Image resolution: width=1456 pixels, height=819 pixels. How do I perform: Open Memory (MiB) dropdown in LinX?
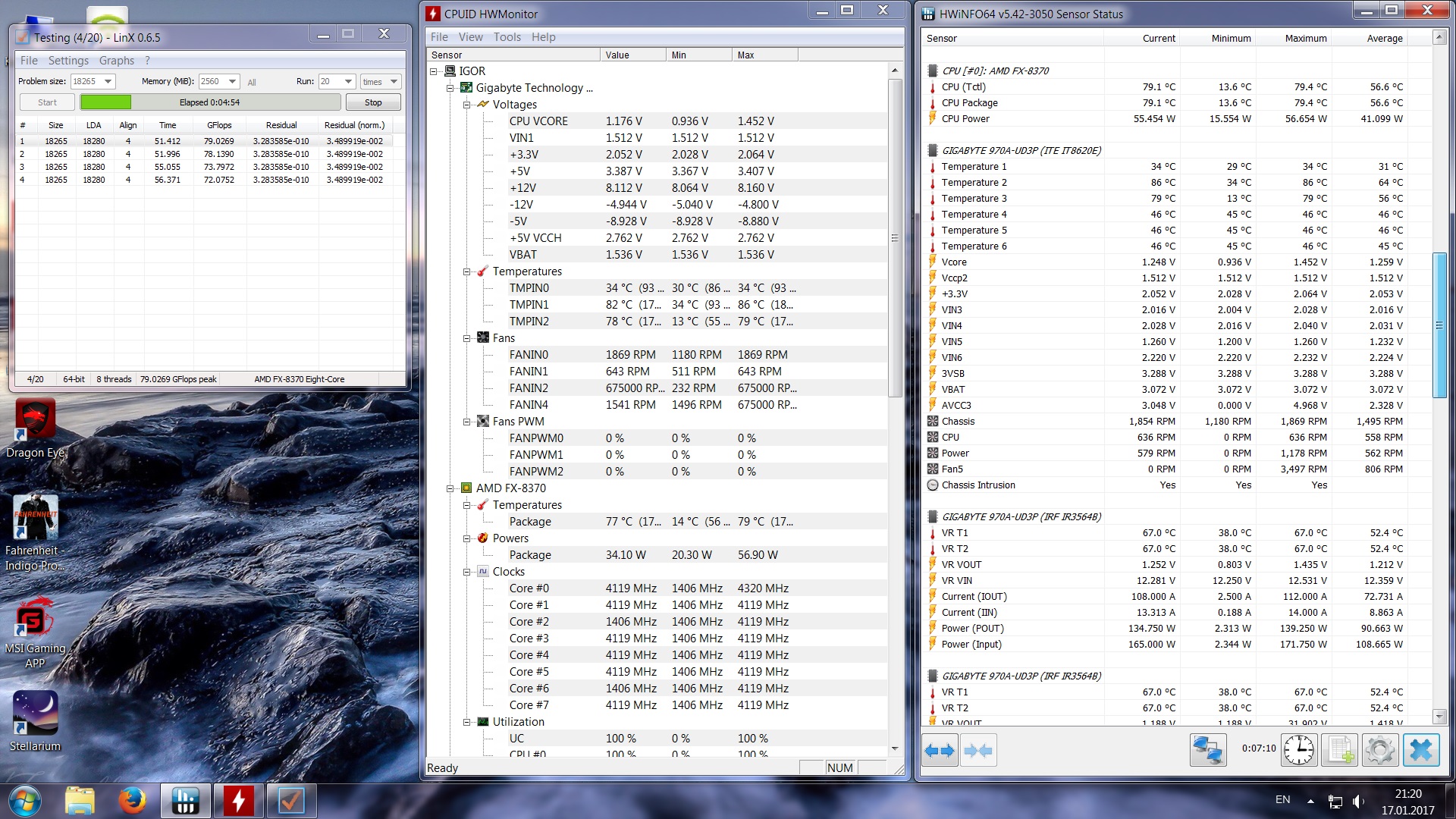[x=232, y=82]
